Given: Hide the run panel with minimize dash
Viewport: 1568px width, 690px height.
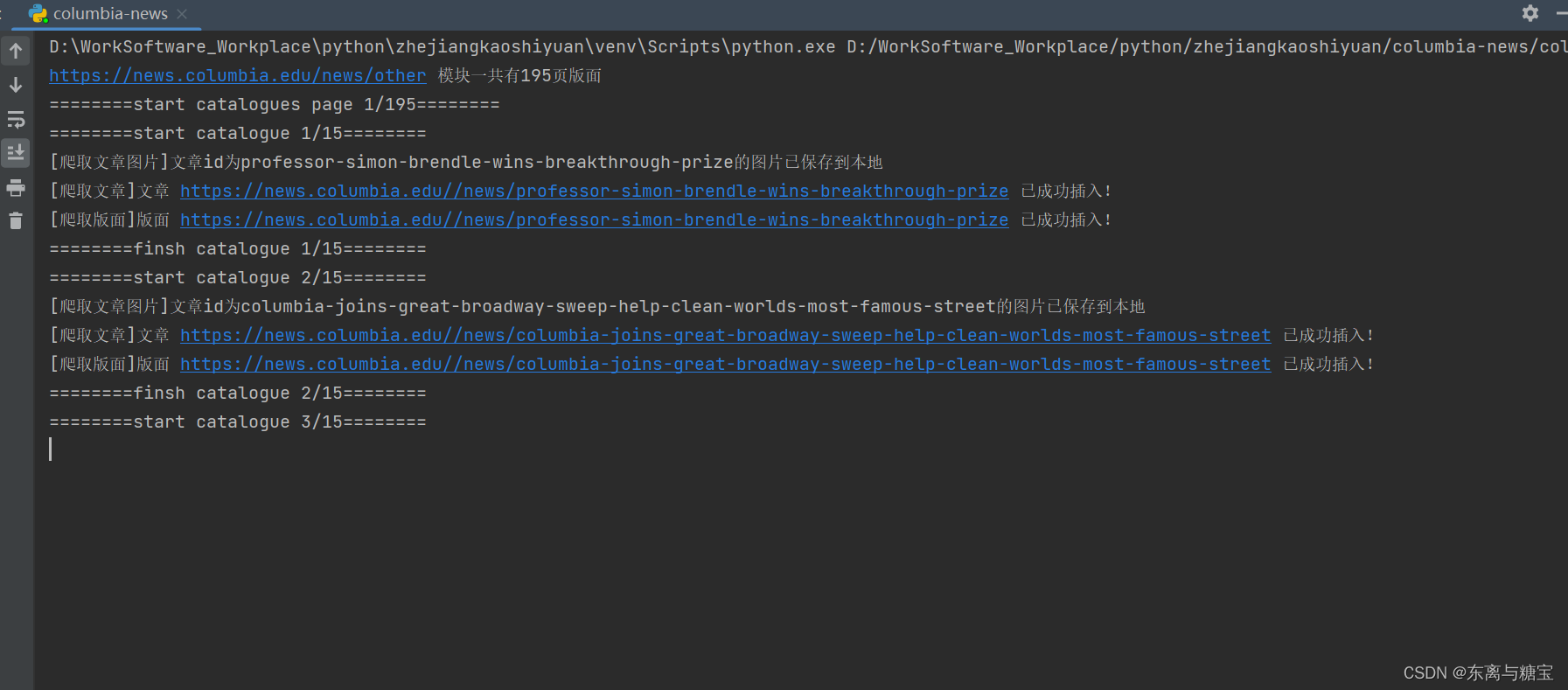Looking at the screenshot, I should click(1562, 13).
